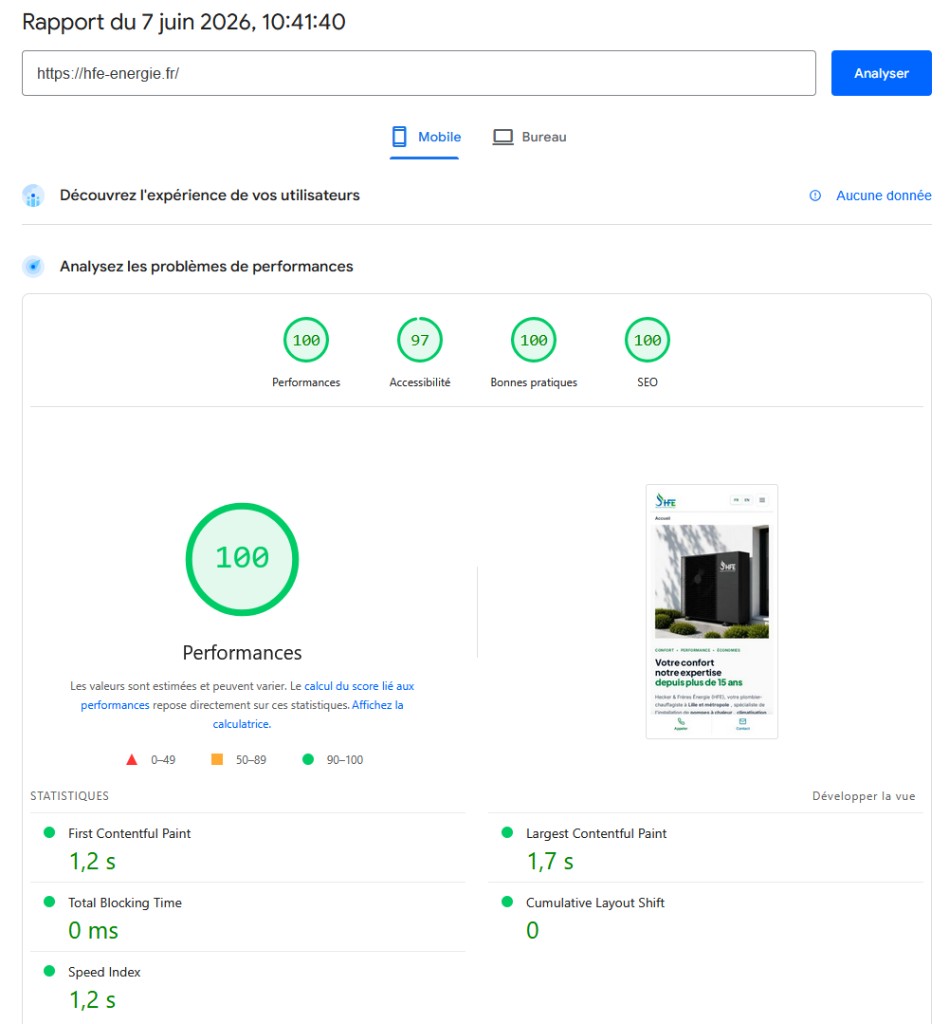Open the Aucune donnée link
Viewport: 949px width, 1024px height.
[x=883, y=195]
